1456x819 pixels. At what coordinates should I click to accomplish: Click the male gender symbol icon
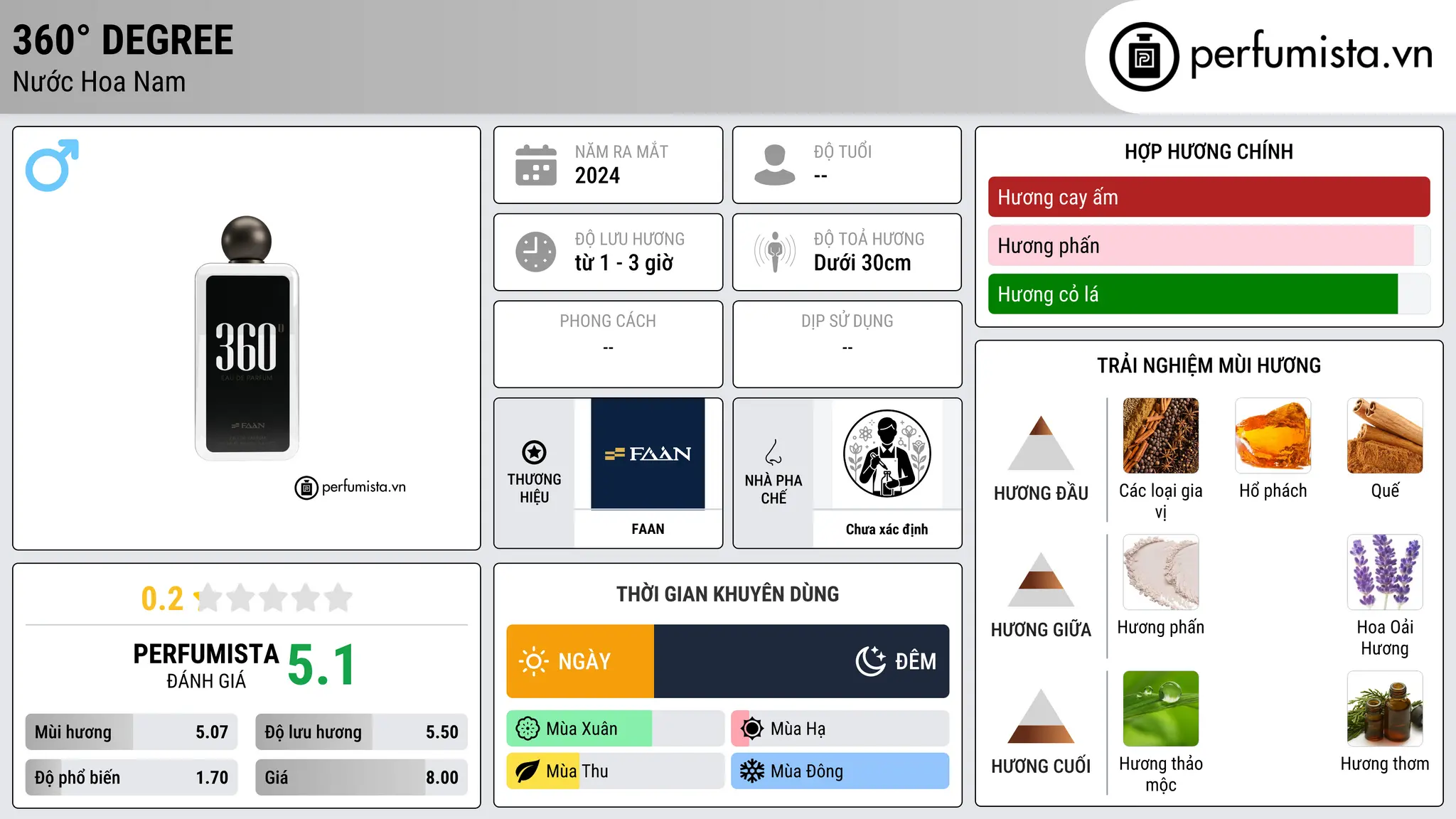click(52, 165)
